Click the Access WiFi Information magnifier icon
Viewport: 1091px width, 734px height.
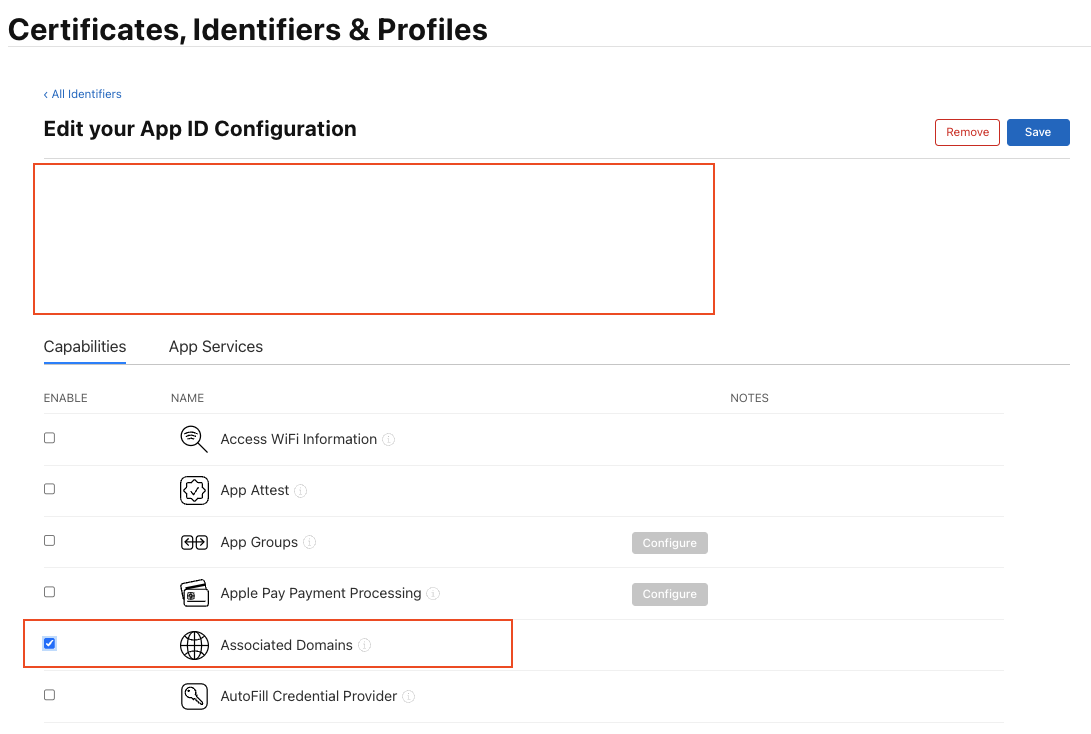pos(193,439)
